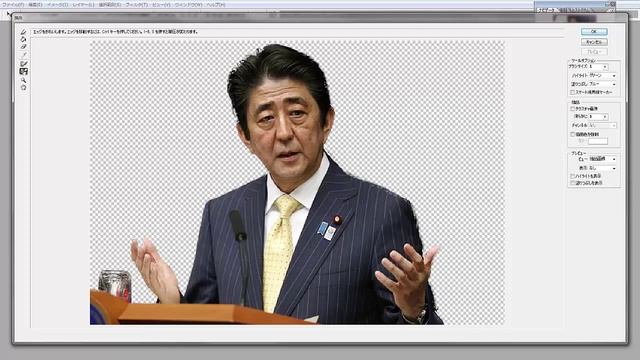Select the Eraser tool in Extract dialog
The height and width of the screenshot is (360, 640).
pos(23,47)
